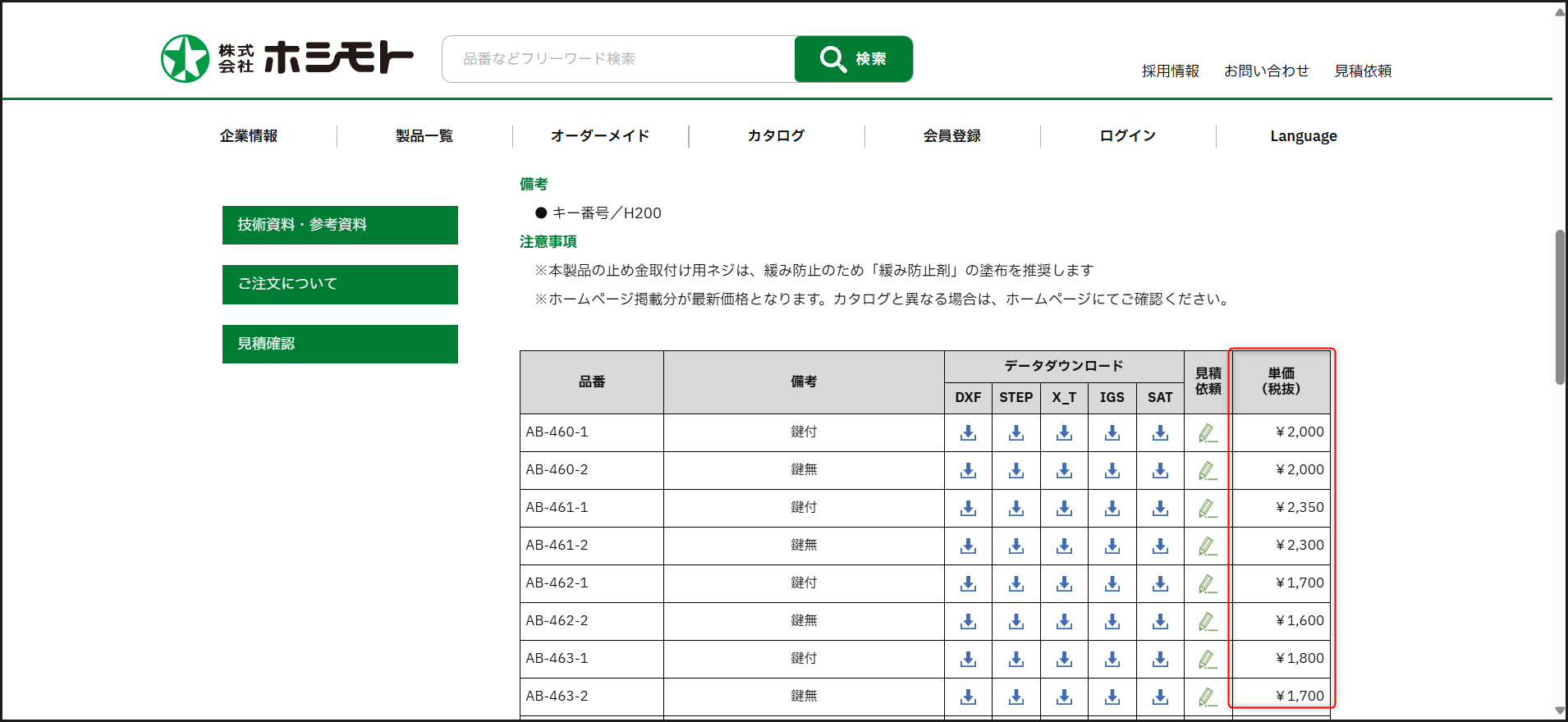Viewport: 1568px width, 722px height.
Task: Open 採用情報 link
Action: 1171,71
